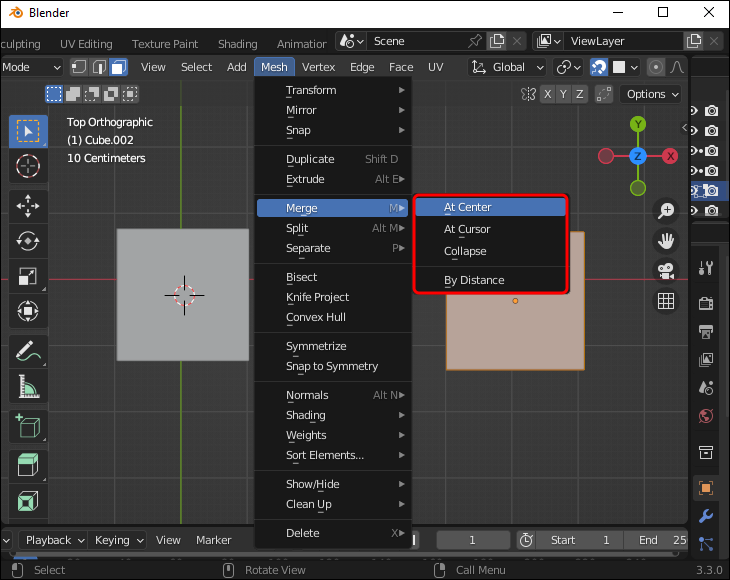This screenshot has width=730, height=580.
Task: Click the Measure tool icon
Action: pyautogui.click(x=28, y=386)
